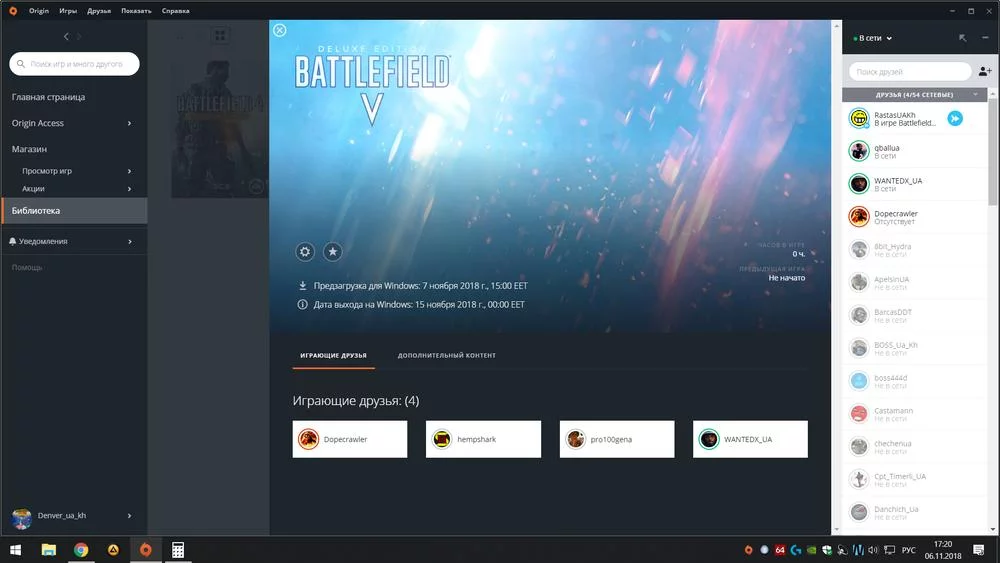Add Battlefield V to favorites star
Viewport: 1000px width, 563px height.
point(332,252)
